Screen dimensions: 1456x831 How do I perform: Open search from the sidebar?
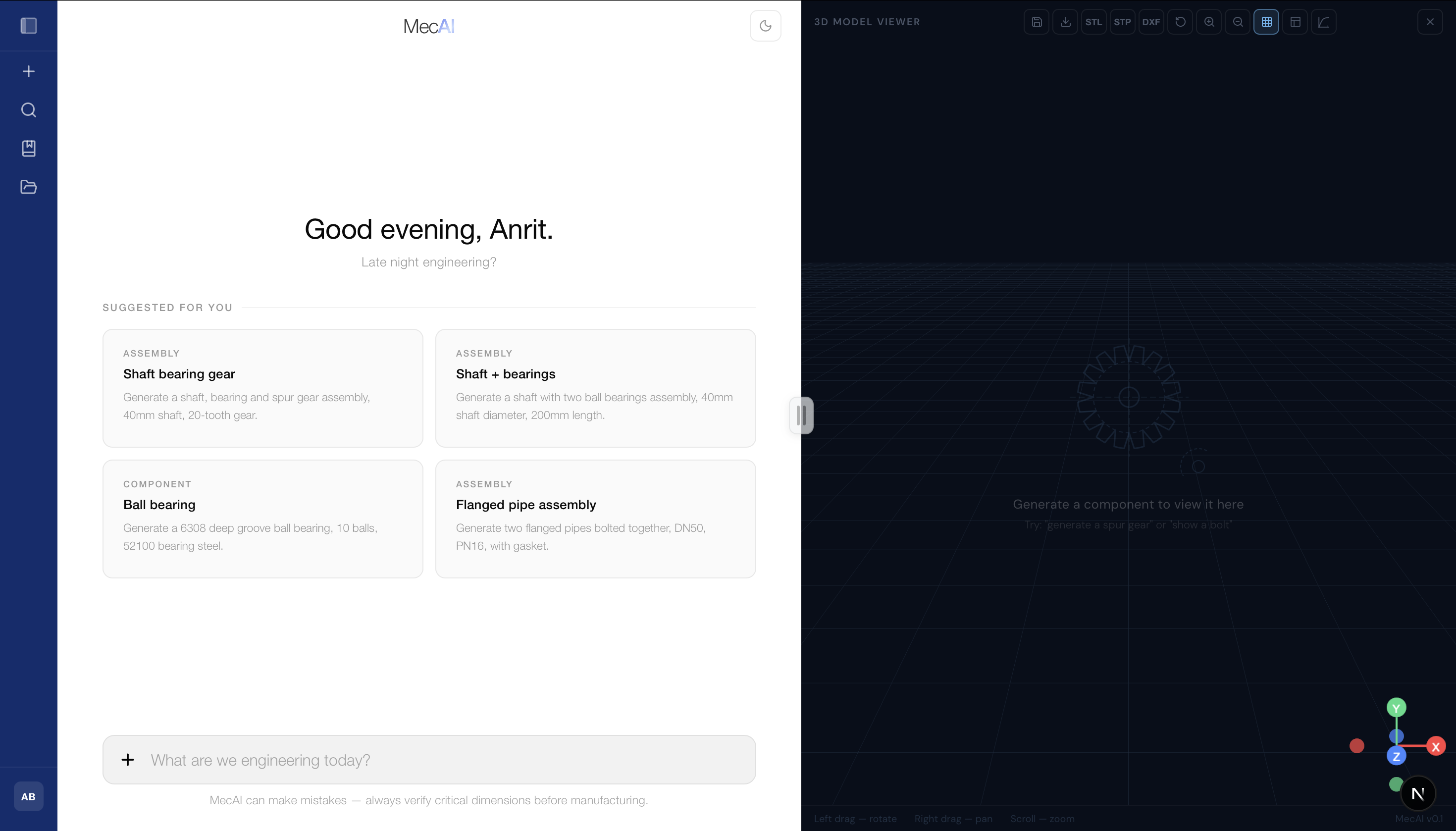pyautogui.click(x=29, y=109)
